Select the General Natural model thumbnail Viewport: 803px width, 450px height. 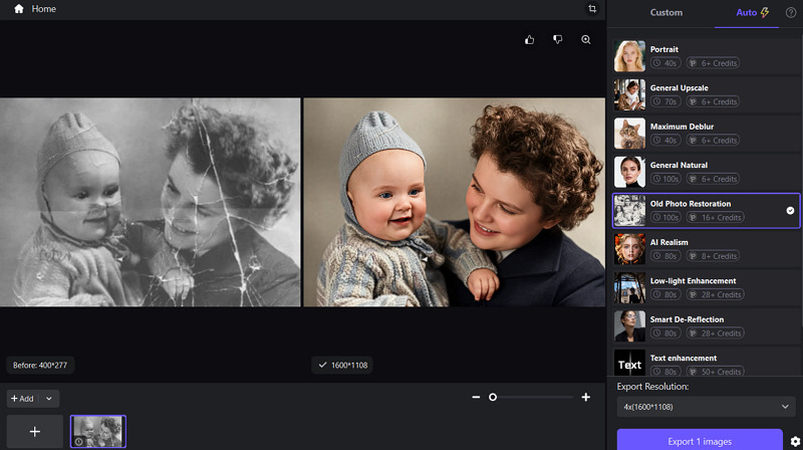click(x=629, y=172)
